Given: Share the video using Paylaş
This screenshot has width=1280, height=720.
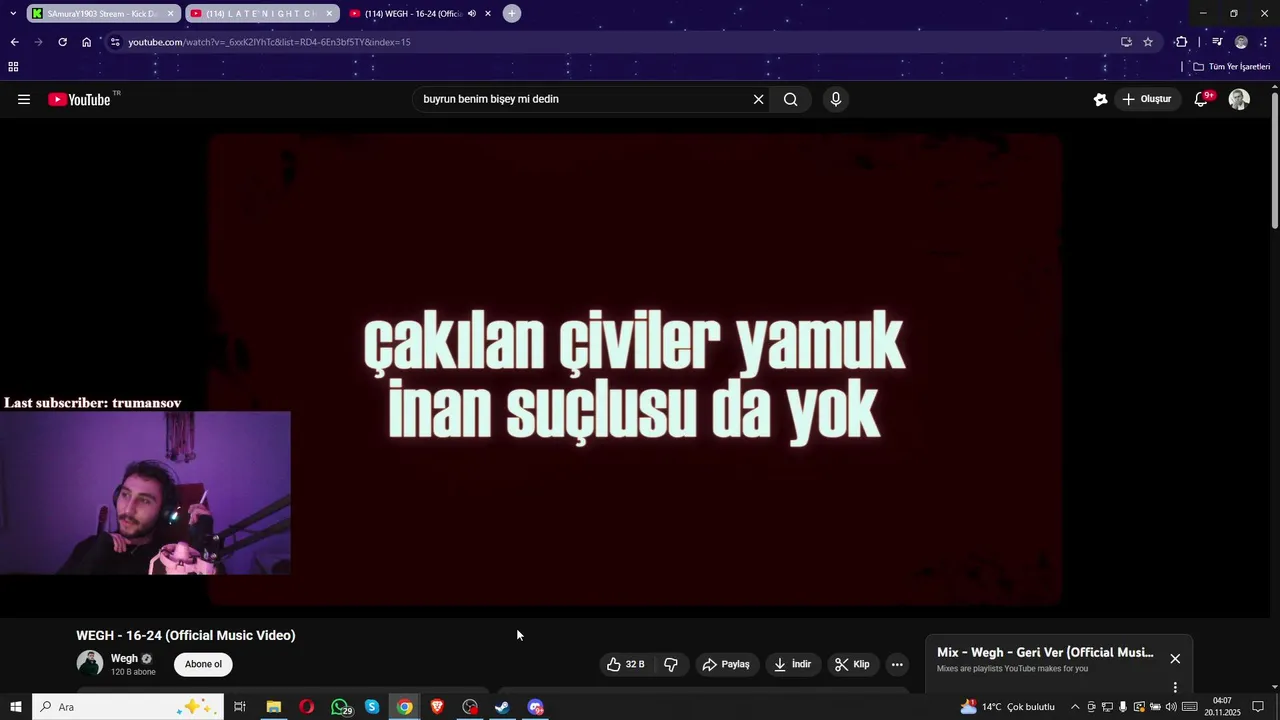Looking at the screenshot, I should [726, 664].
